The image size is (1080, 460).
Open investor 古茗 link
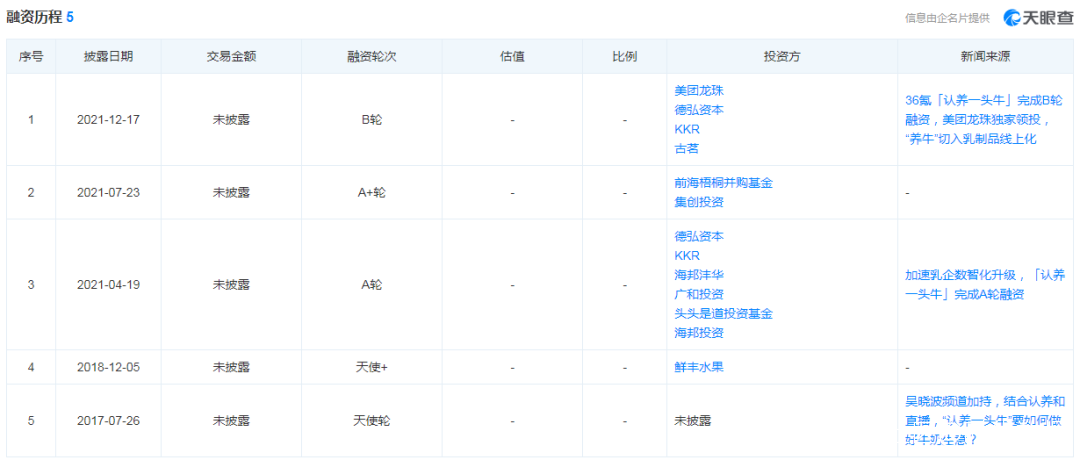(x=687, y=148)
